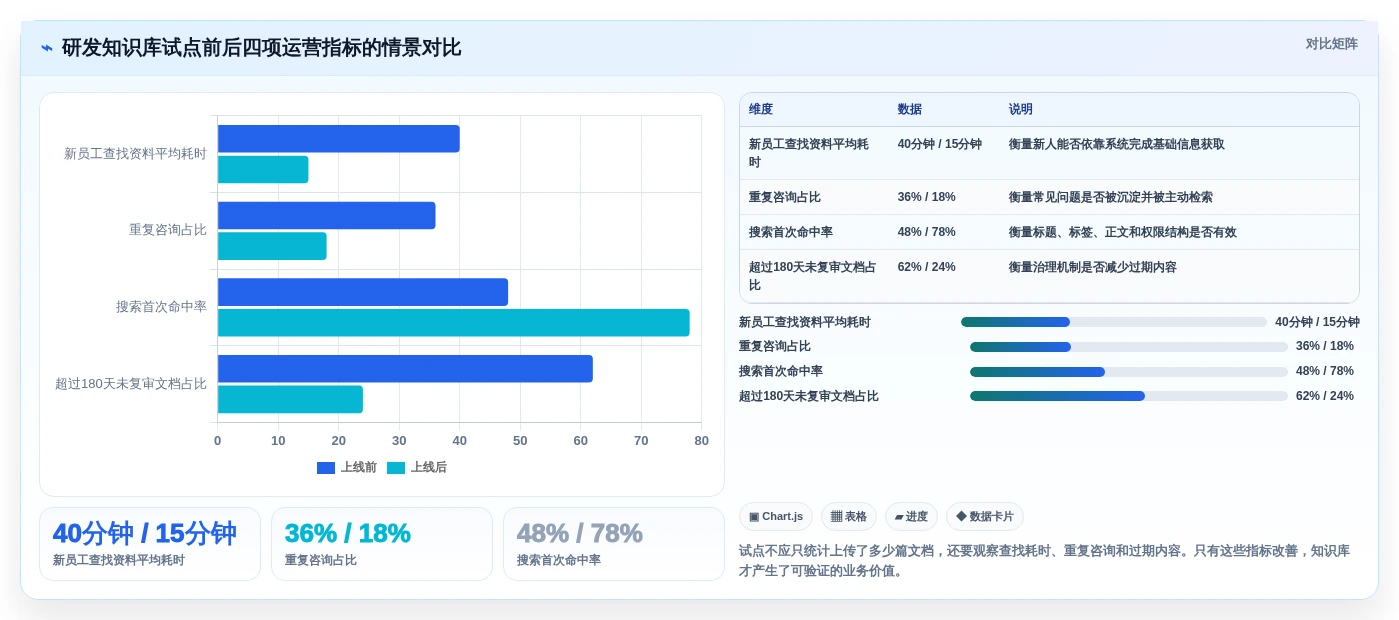Click table row name 搜索首次命中率
Screen dimensions: 1399x620
click(791, 232)
